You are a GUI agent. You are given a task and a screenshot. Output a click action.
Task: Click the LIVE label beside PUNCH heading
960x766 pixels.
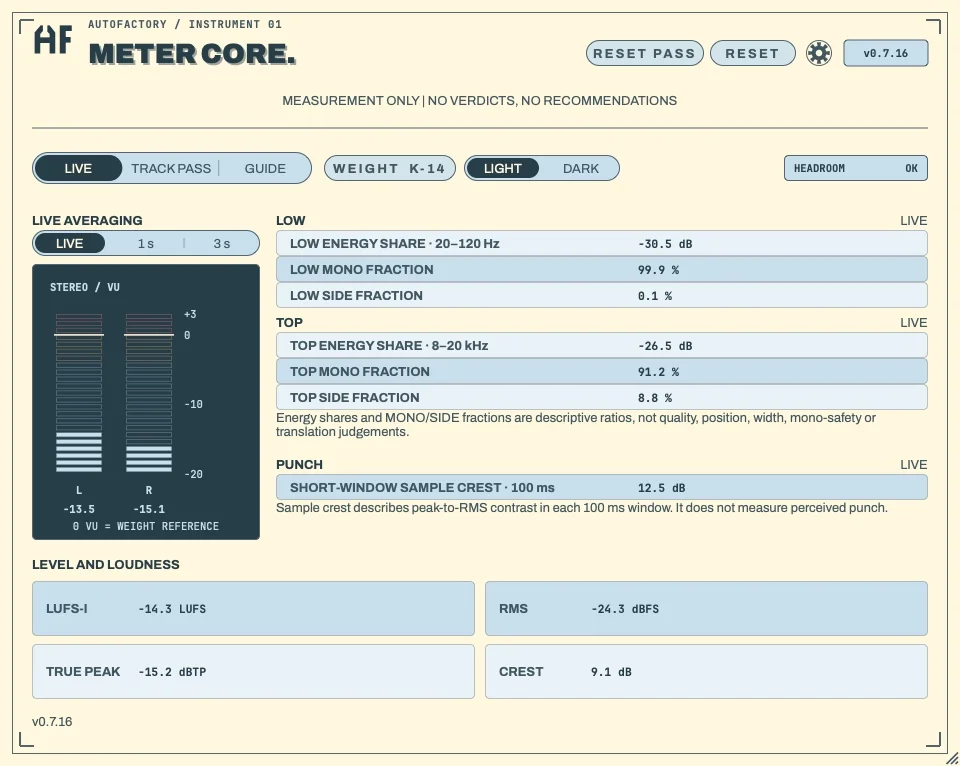pyautogui.click(x=913, y=465)
